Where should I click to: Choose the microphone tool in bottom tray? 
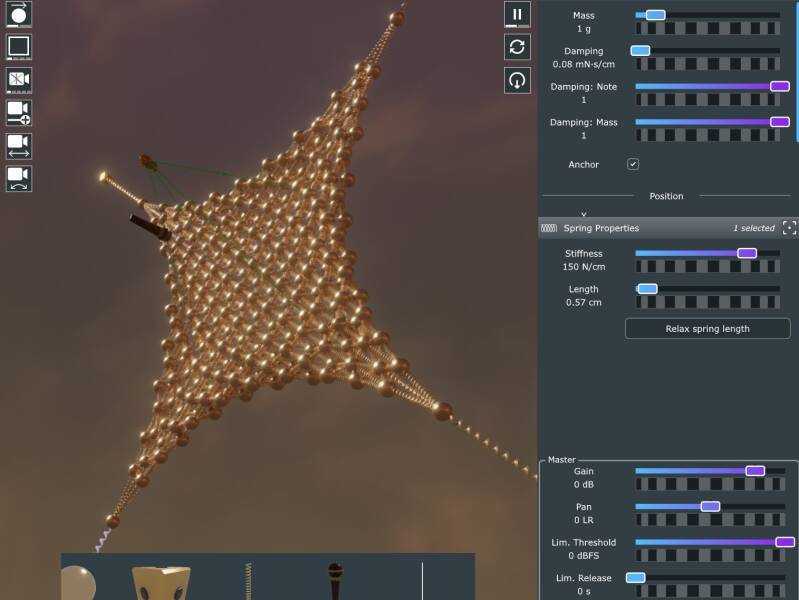click(335, 582)
